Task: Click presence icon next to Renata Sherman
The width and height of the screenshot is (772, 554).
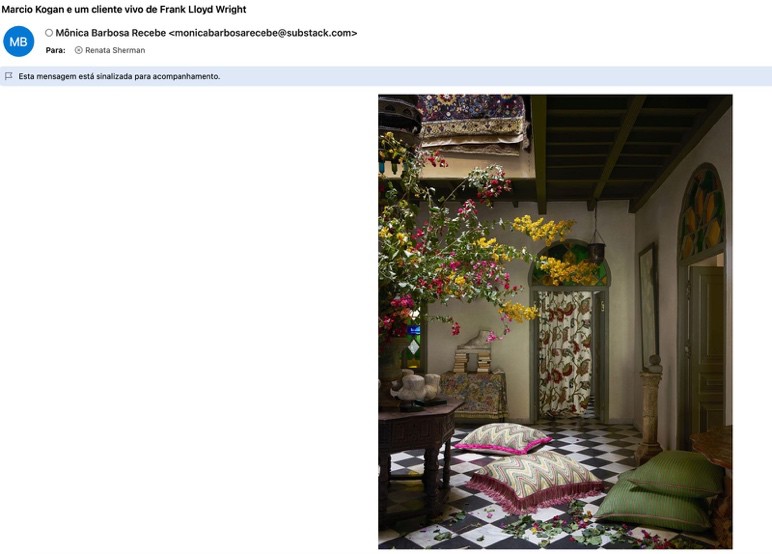Action: (x=79, y=50)
